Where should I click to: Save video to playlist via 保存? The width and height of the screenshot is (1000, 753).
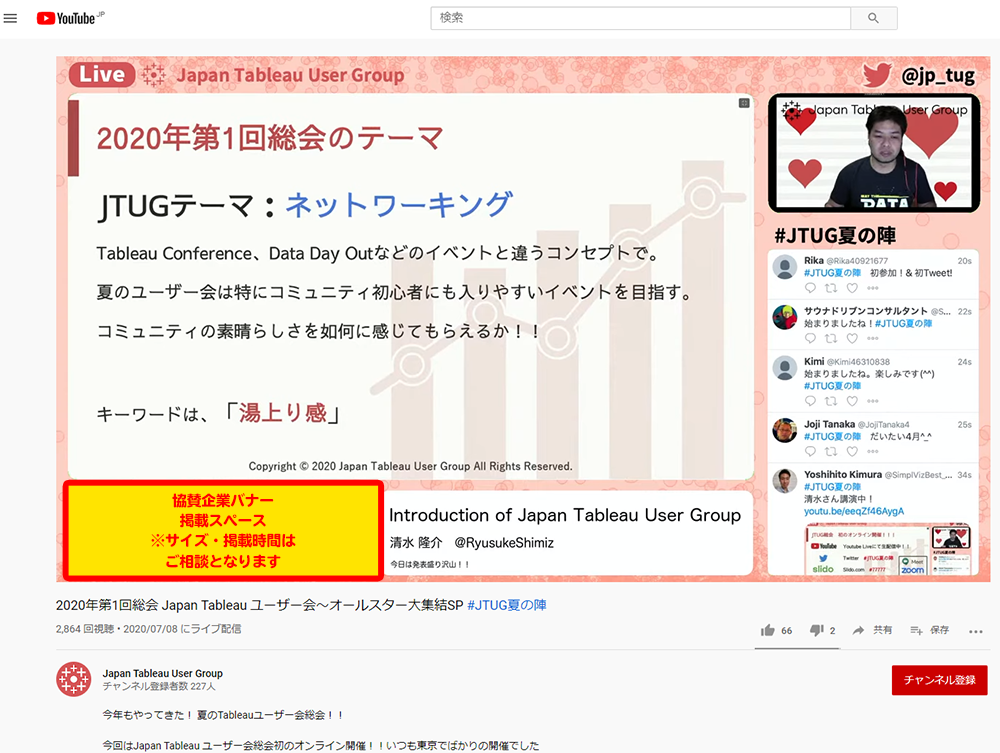coord(929,631)
